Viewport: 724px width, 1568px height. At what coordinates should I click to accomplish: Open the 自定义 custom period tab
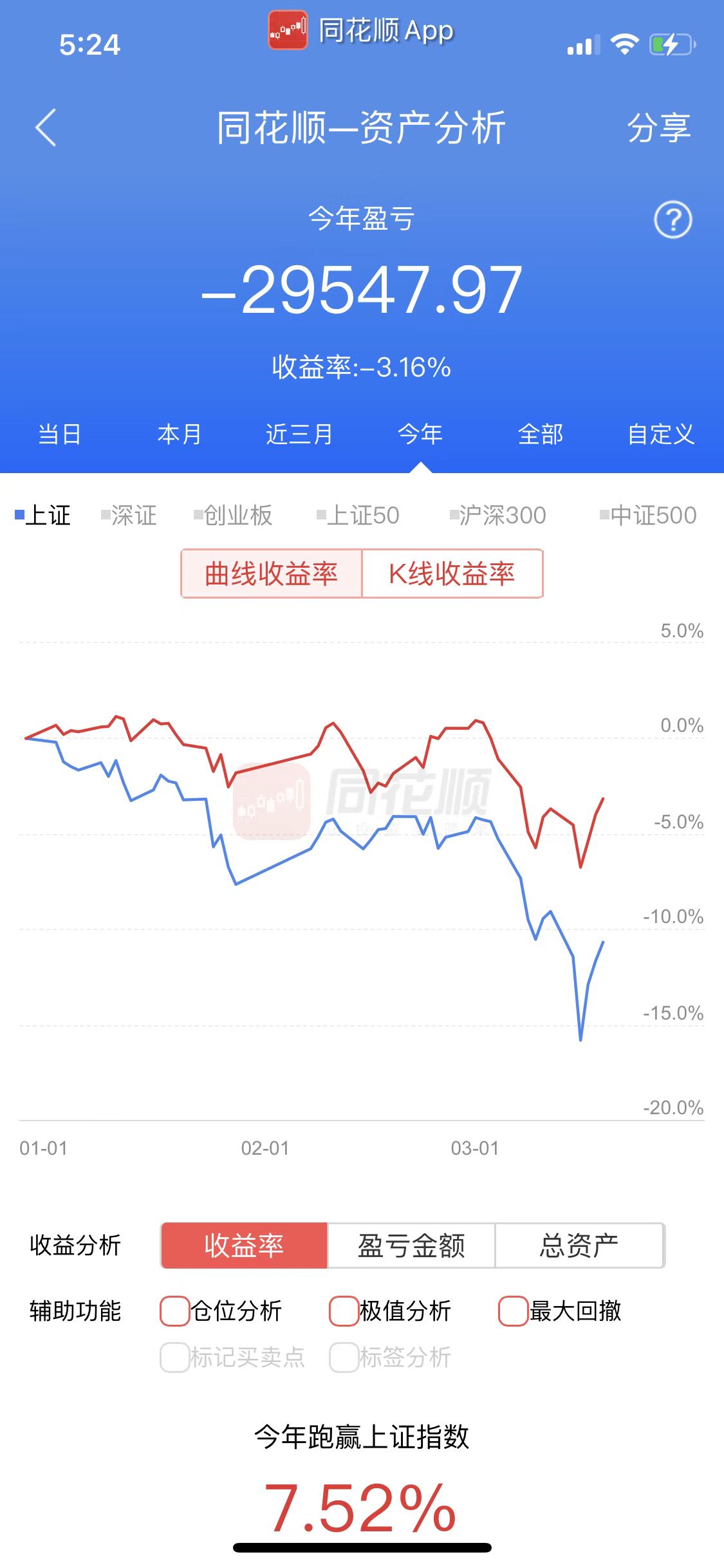click(x=661, y=434)
